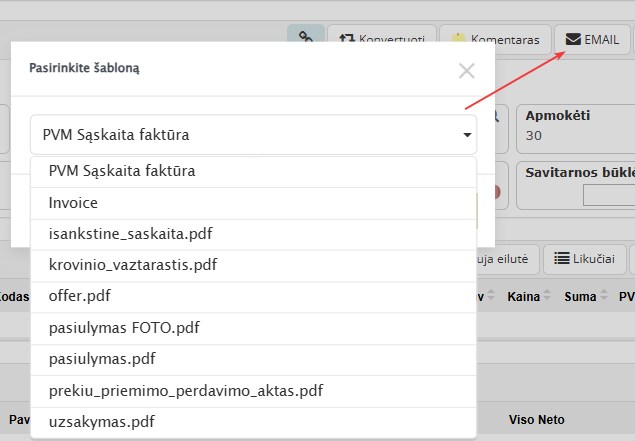Pick isankstine_saskaita.pdf from the list
The width and height of the screenshot is (635, 441).
pyautogui.click(x=130, y=234)
